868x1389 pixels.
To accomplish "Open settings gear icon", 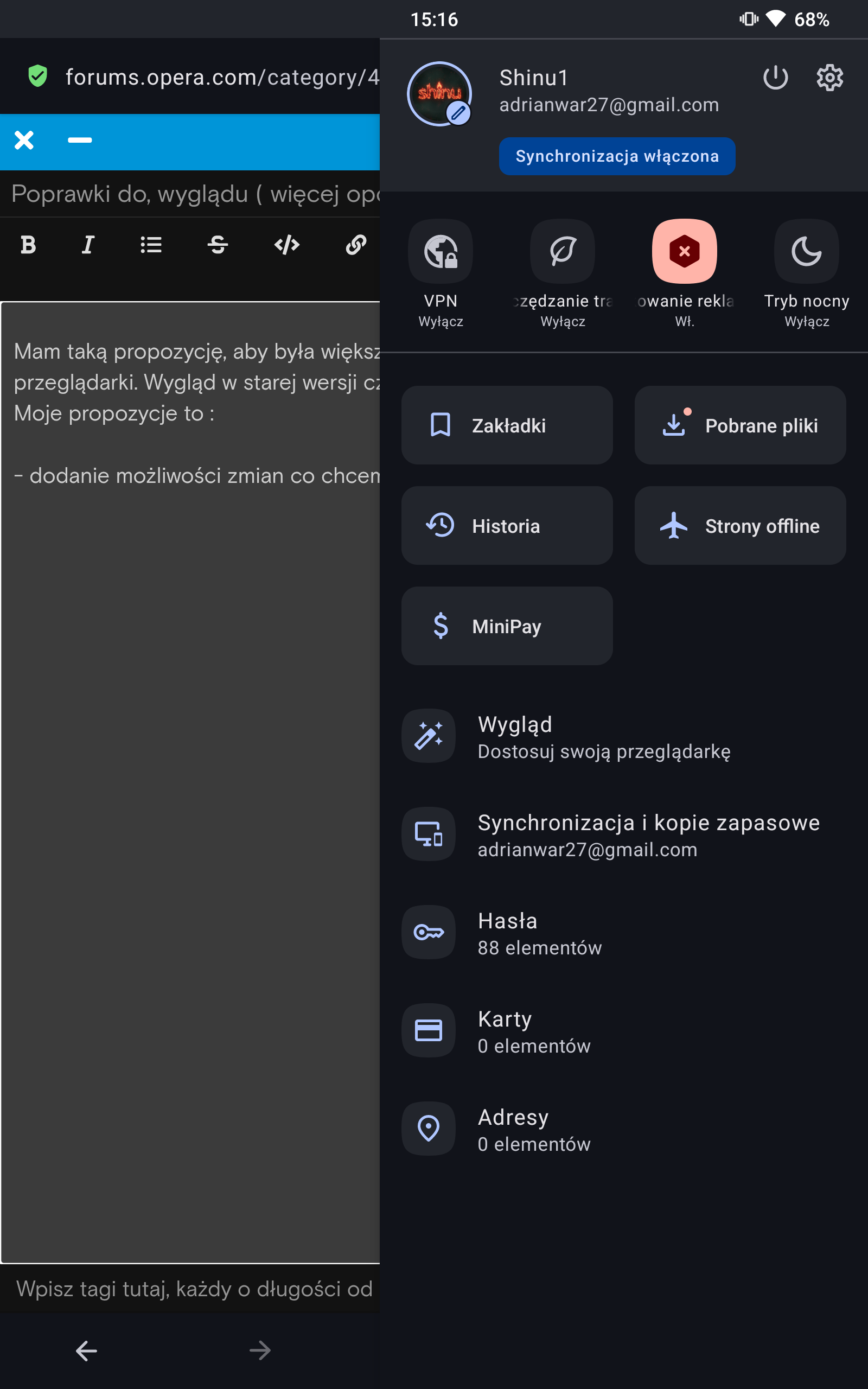I will [x=829, y=78].
